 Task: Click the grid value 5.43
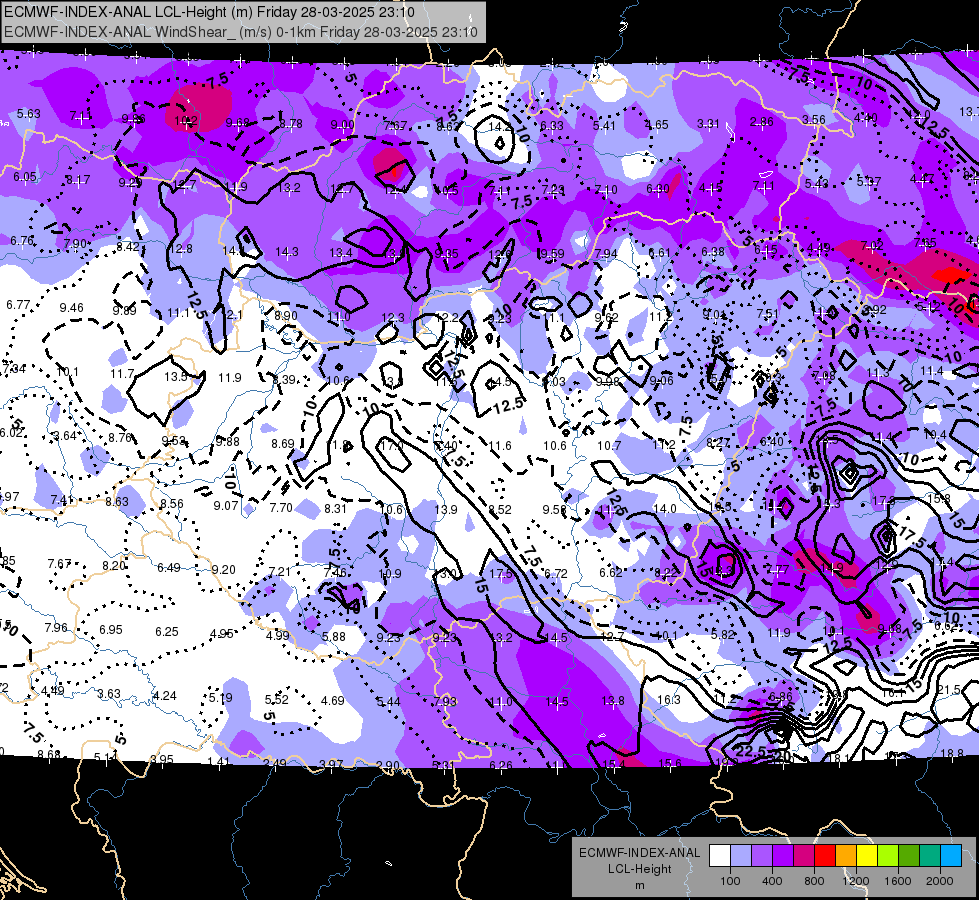(817, 184)
